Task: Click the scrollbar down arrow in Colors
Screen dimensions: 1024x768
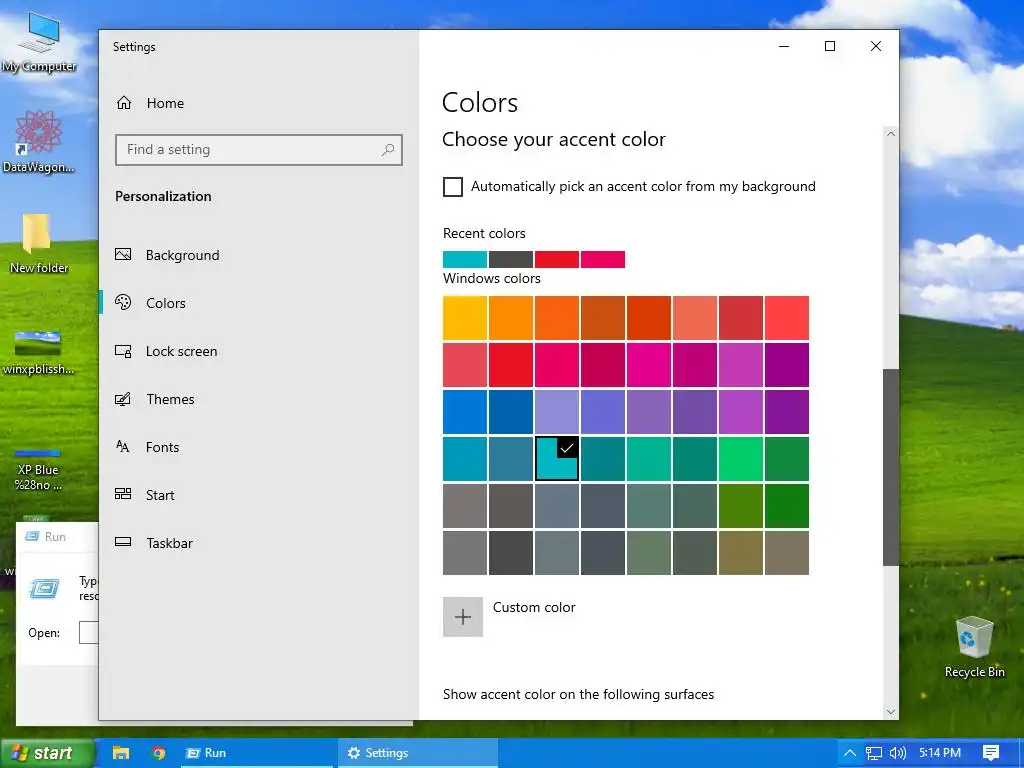Action: point(891,711)
